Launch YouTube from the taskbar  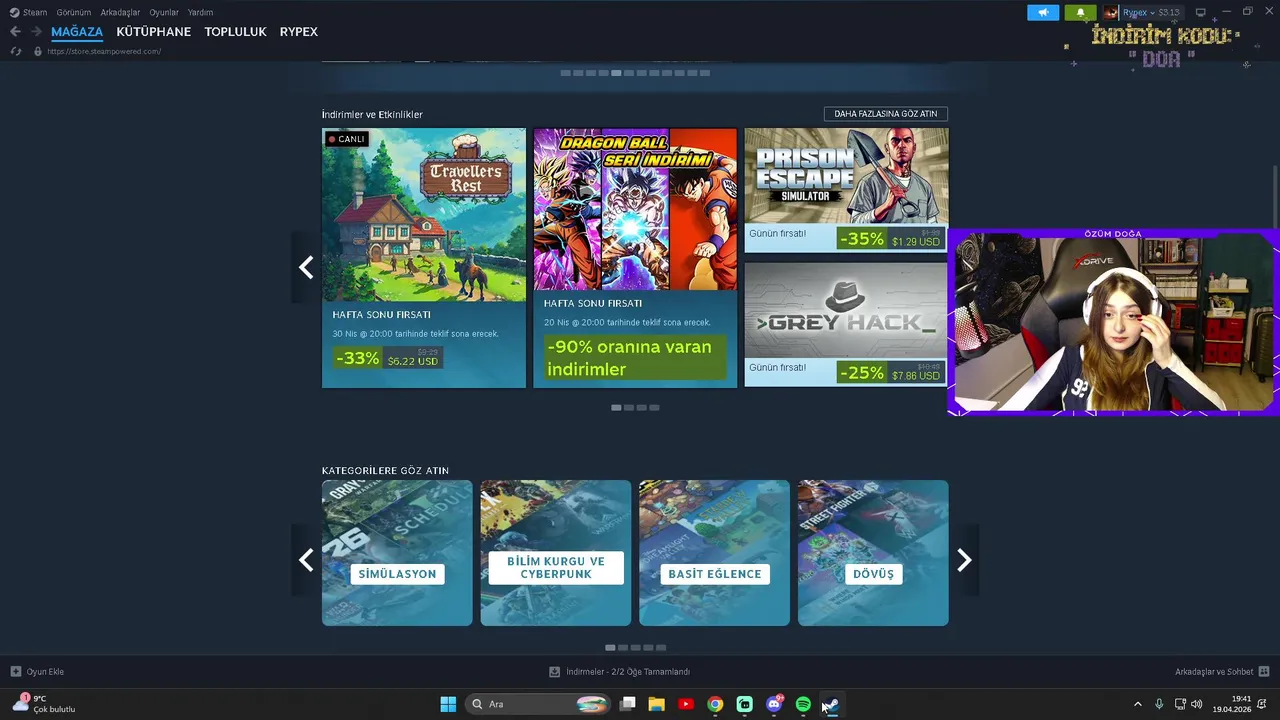pos(686,704)
